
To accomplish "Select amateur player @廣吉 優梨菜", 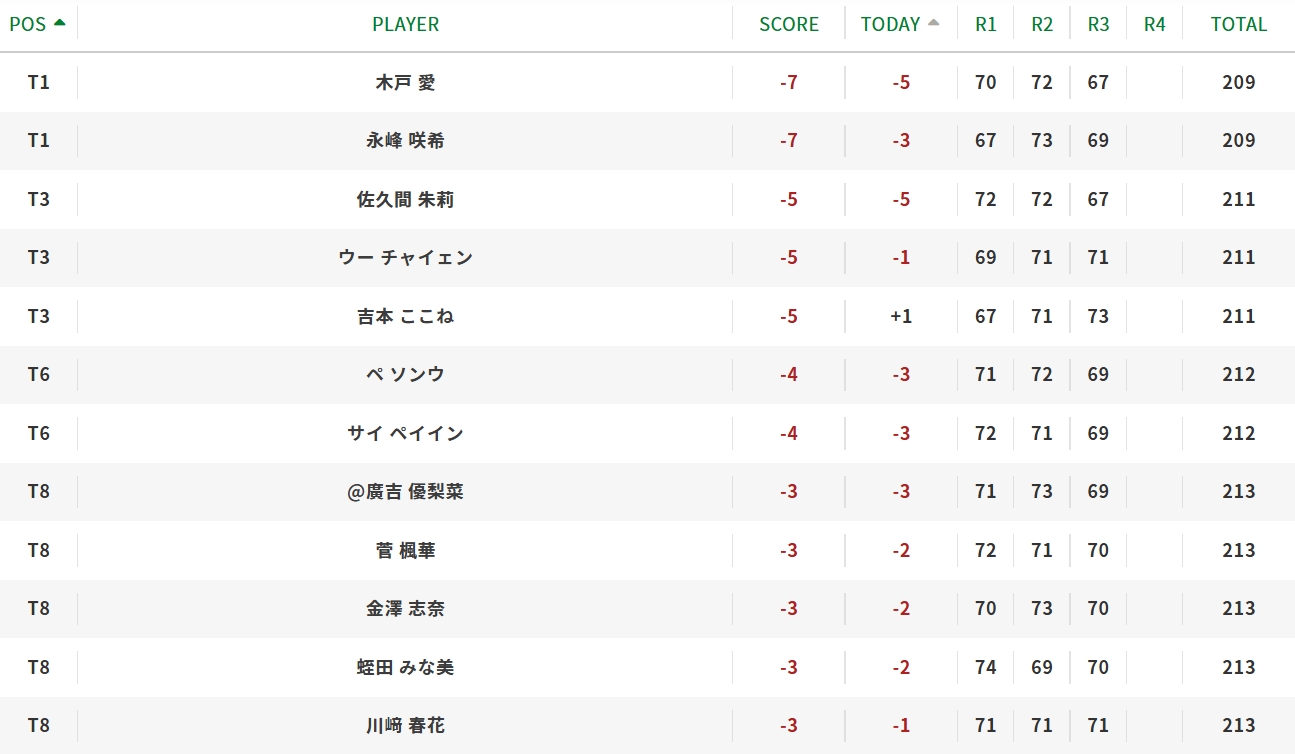I will (x=405, y=492).
